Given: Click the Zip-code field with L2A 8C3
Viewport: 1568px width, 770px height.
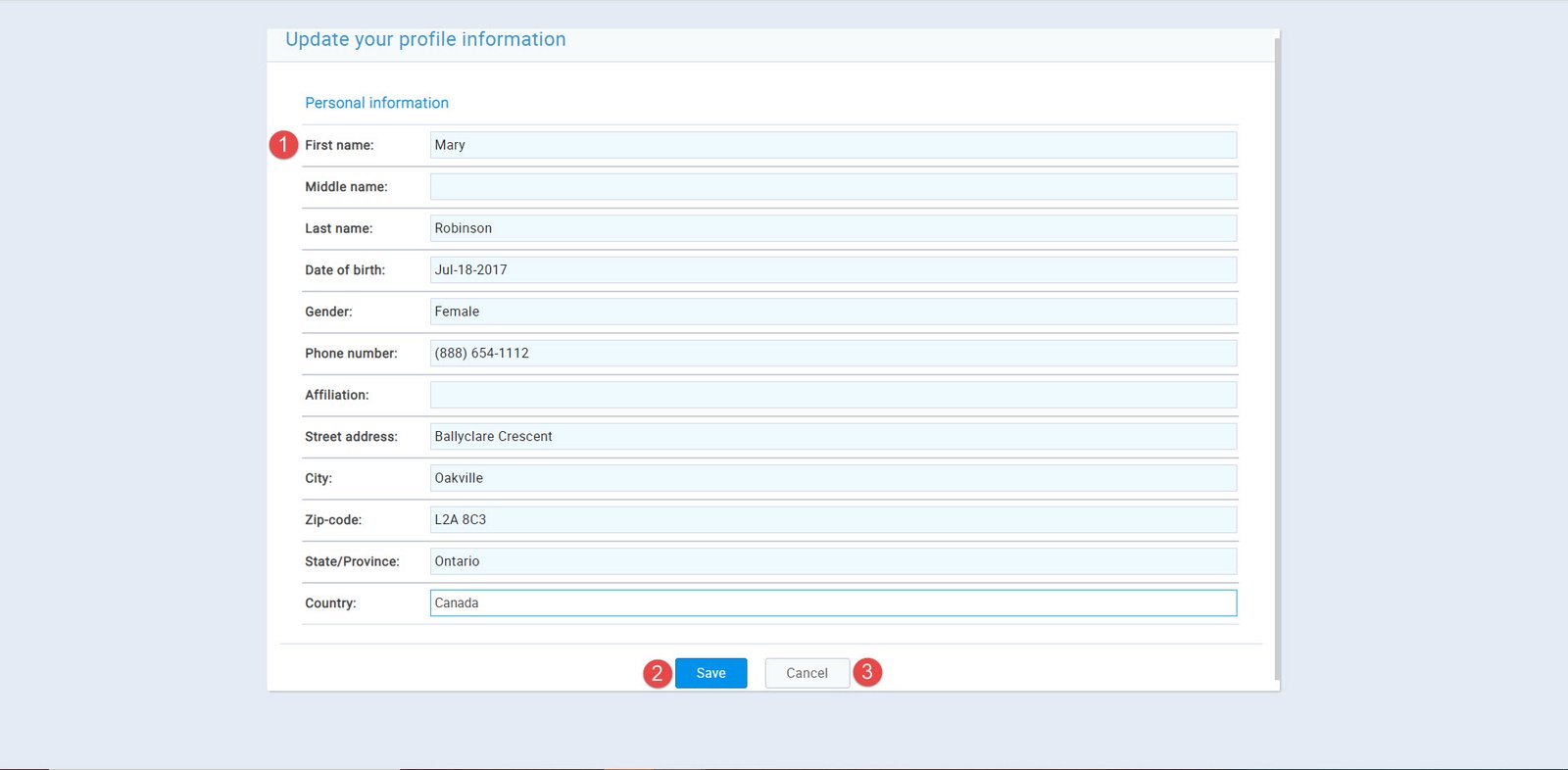Looking at the screenshot, I should point(832,520).
